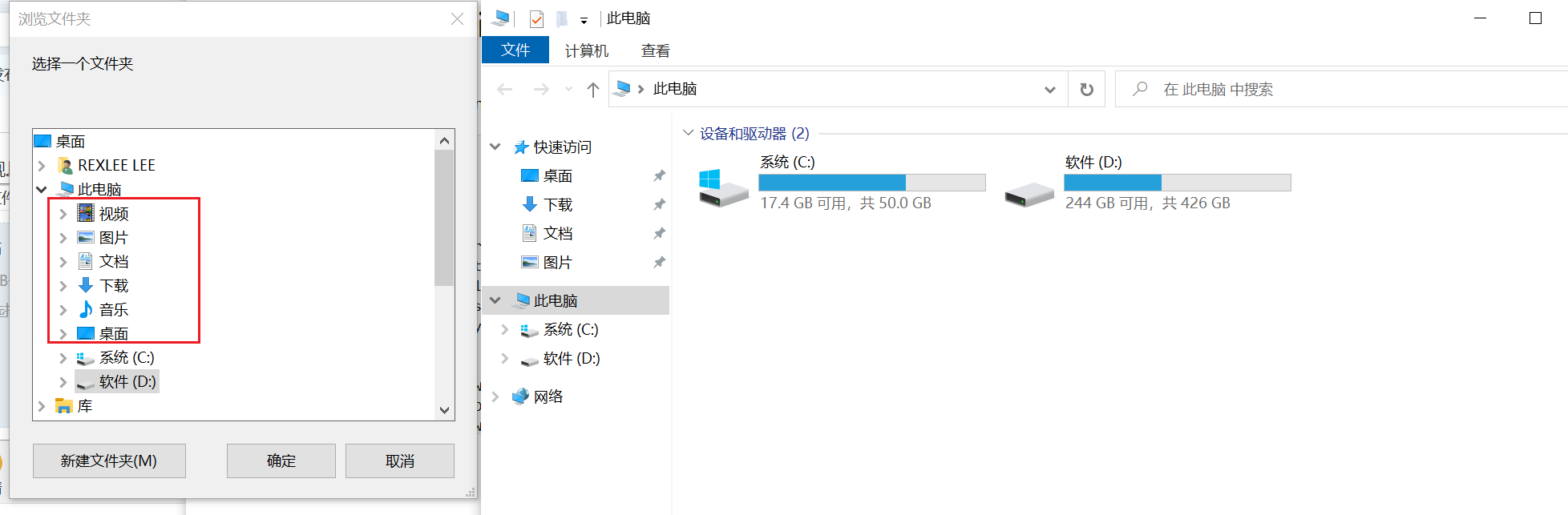Open the Software (D:) drive icon
The width and height of the screenshot is (1568, 515).
[x=1028, y=193]
